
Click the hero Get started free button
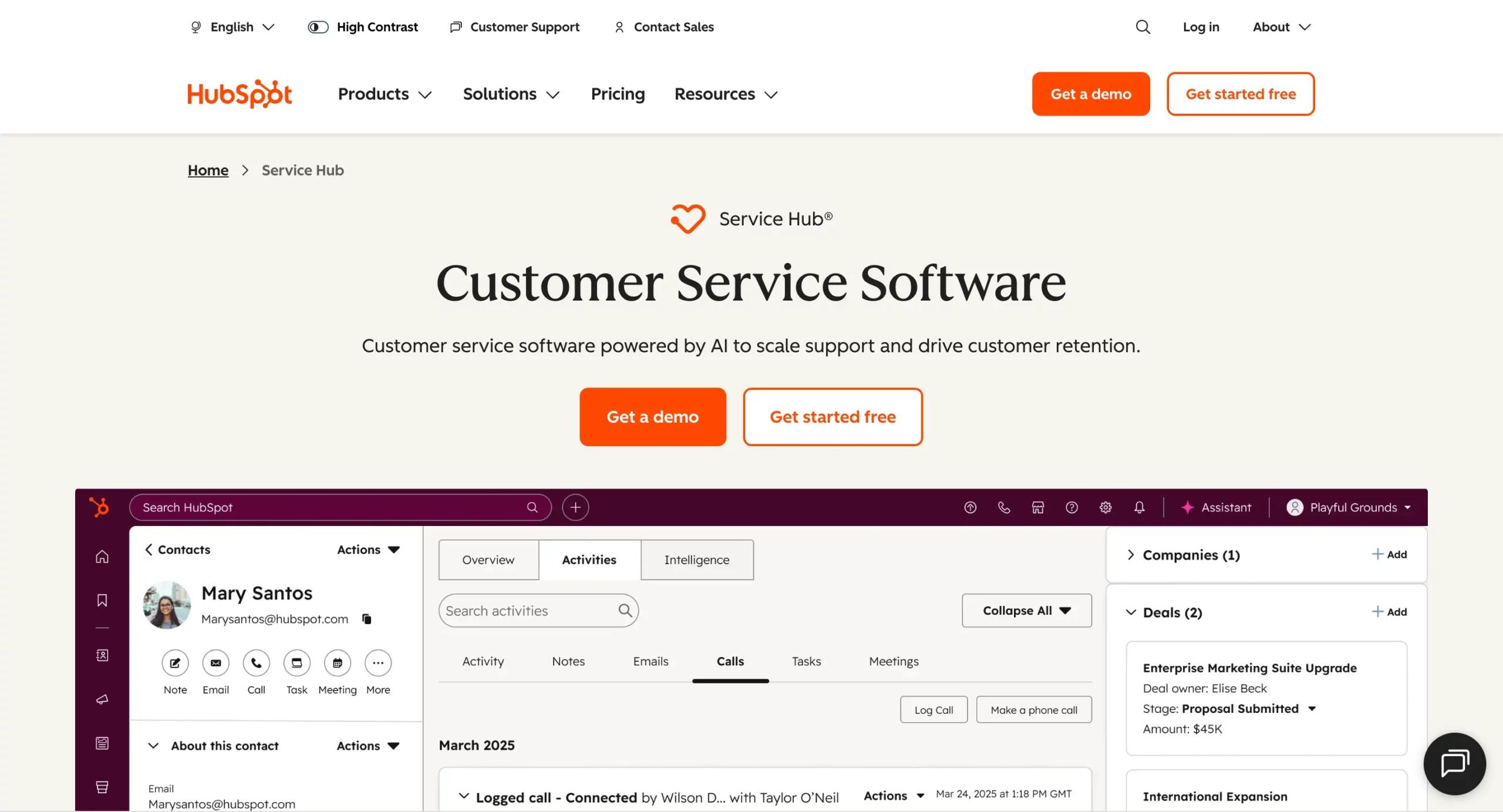[x=833, y=417]
